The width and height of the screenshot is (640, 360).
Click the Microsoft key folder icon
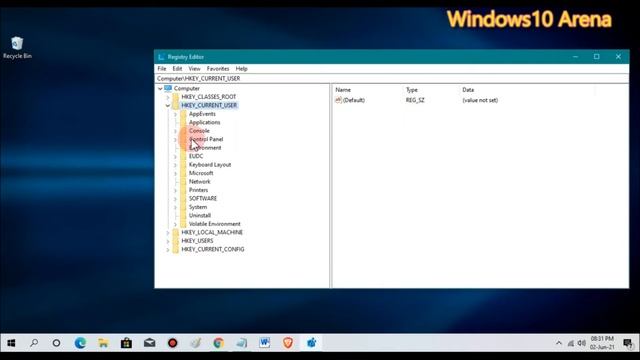click(183, 173)
